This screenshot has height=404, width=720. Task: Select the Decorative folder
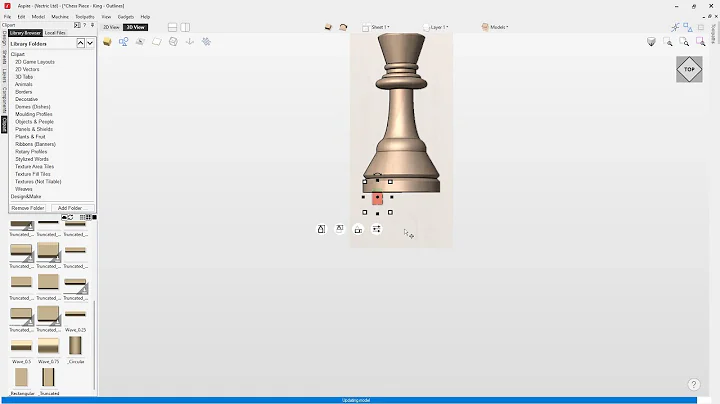pos(27,99)
